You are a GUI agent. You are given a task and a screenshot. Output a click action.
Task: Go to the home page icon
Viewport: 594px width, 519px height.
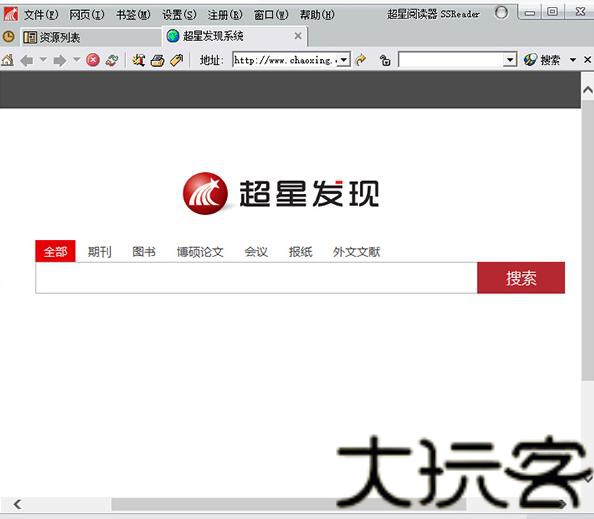[x=8, y=60]
